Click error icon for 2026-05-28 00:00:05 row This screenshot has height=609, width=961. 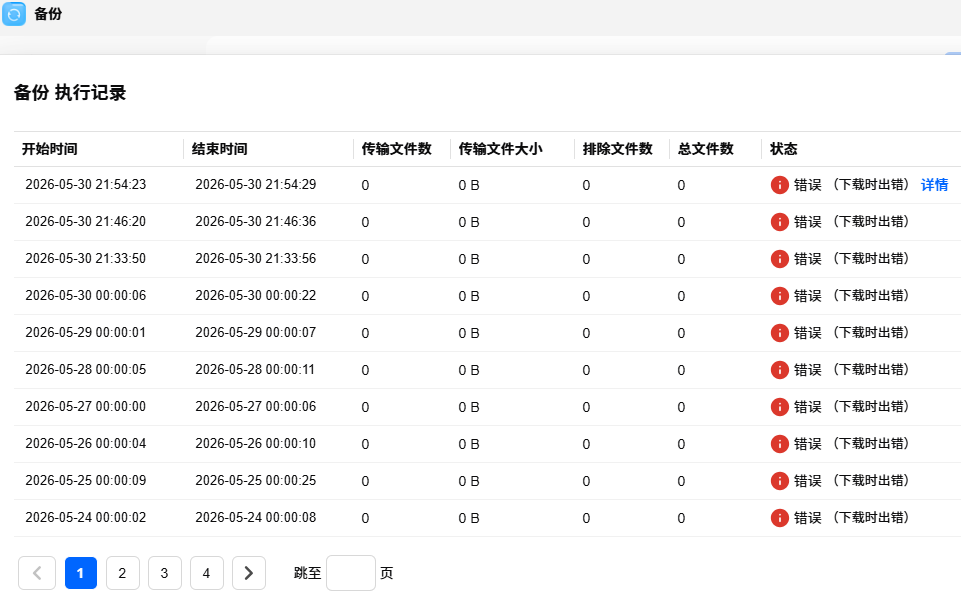point(780,370)
